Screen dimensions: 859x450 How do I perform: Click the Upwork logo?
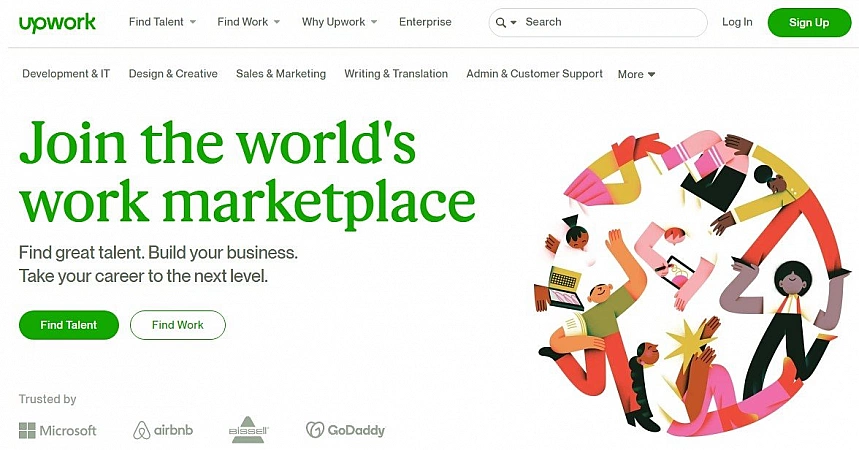tap(57, 23)
